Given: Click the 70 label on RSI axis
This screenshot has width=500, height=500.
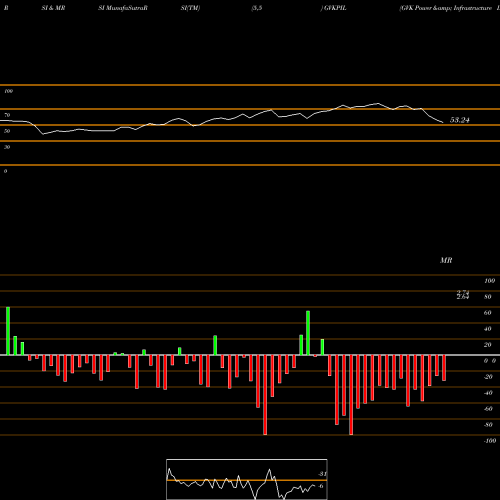Looking at the screenshot, I should point(7,115).
